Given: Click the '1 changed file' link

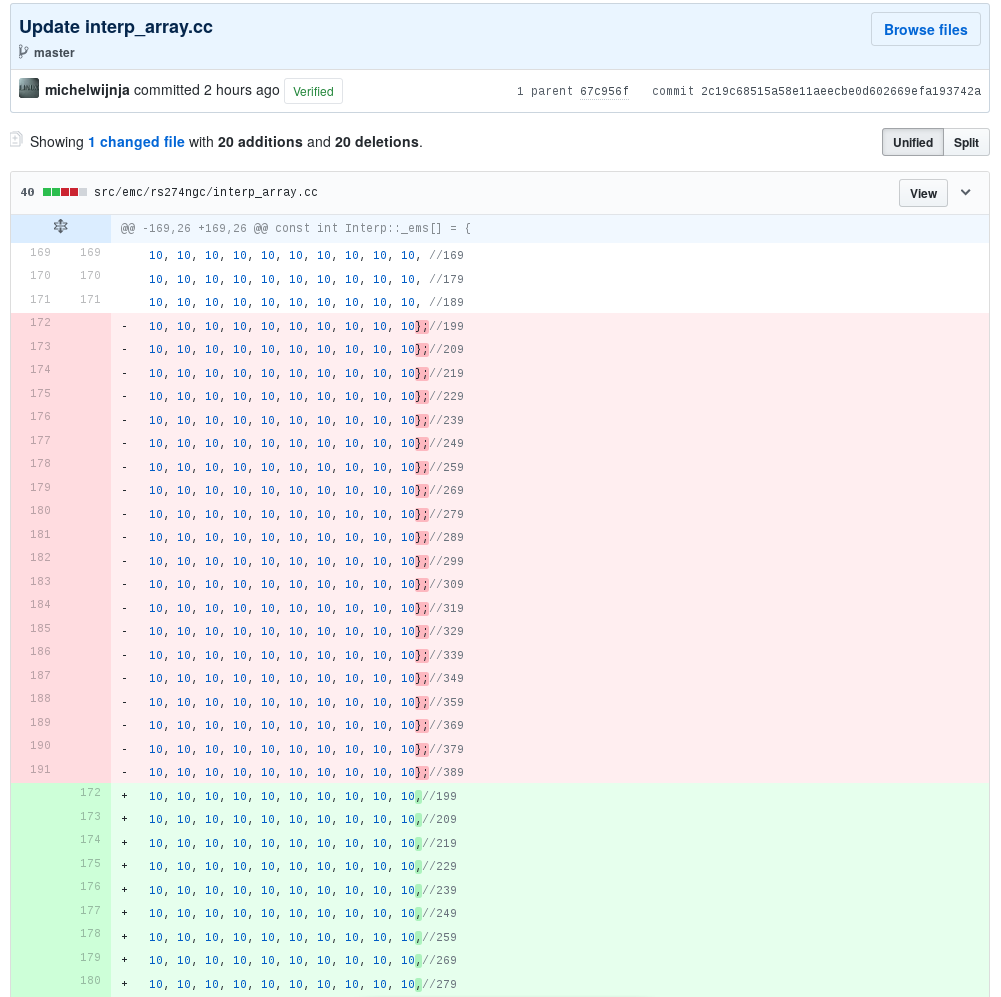Looking at the screenshot, I should (x=136, y=142).
